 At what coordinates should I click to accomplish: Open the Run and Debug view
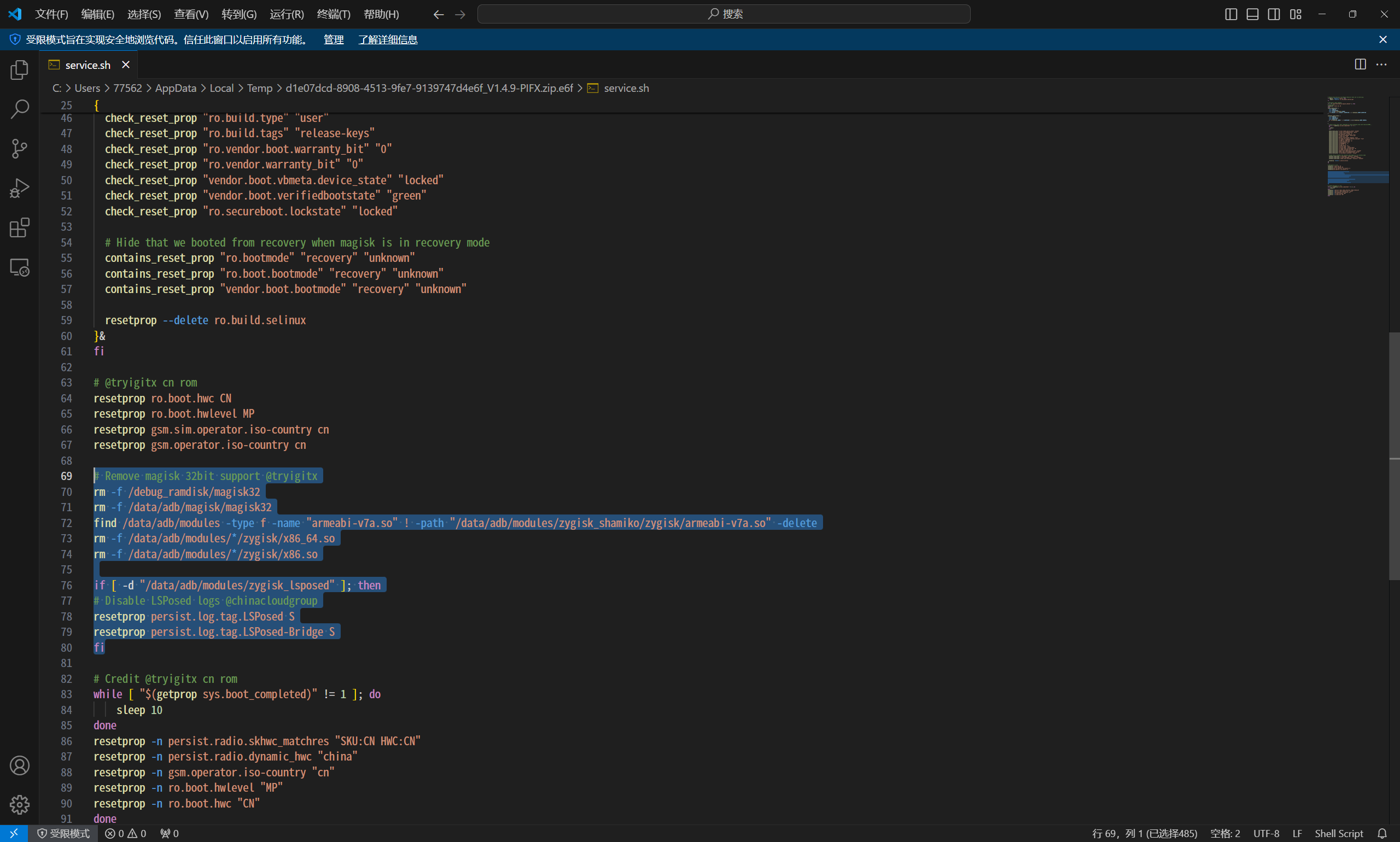pyautogui.click(x=19, y=189)
